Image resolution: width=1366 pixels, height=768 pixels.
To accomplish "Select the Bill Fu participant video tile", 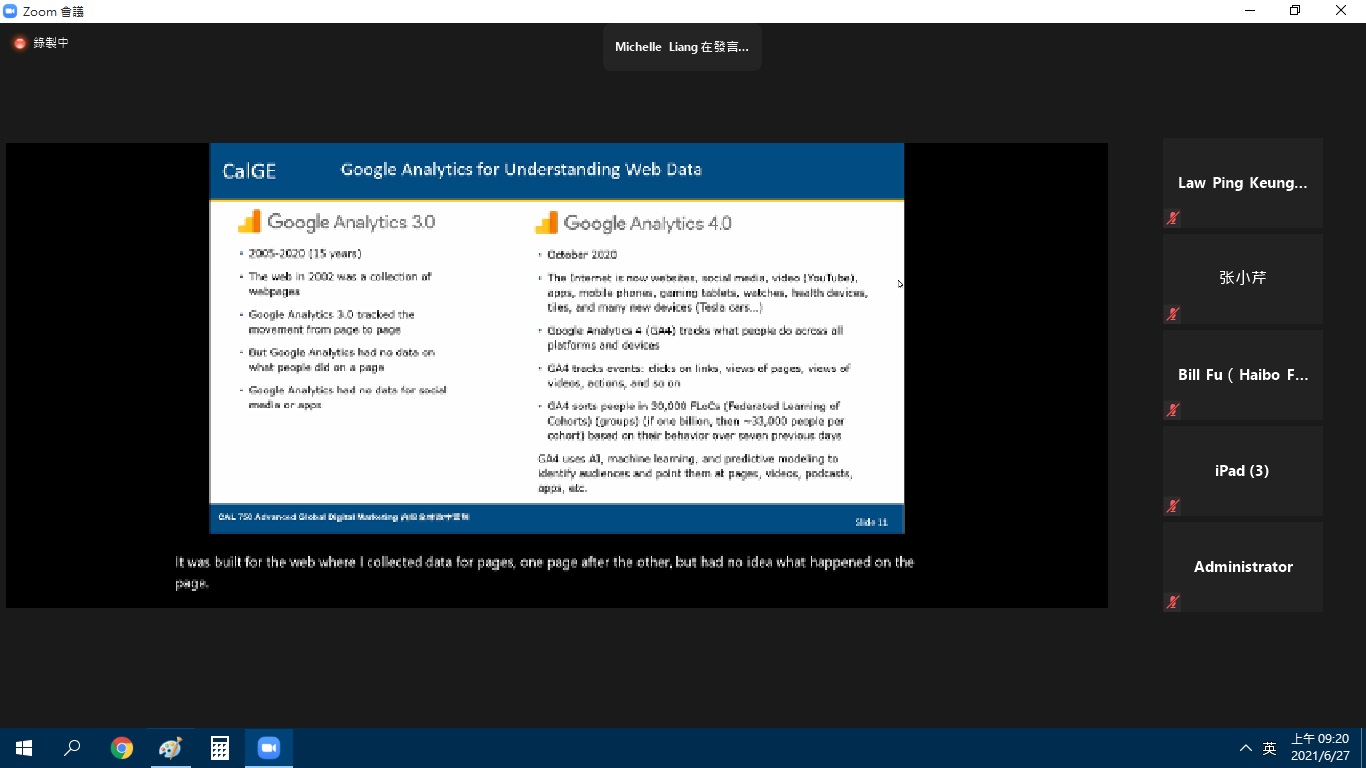I will pos(1242,375).
